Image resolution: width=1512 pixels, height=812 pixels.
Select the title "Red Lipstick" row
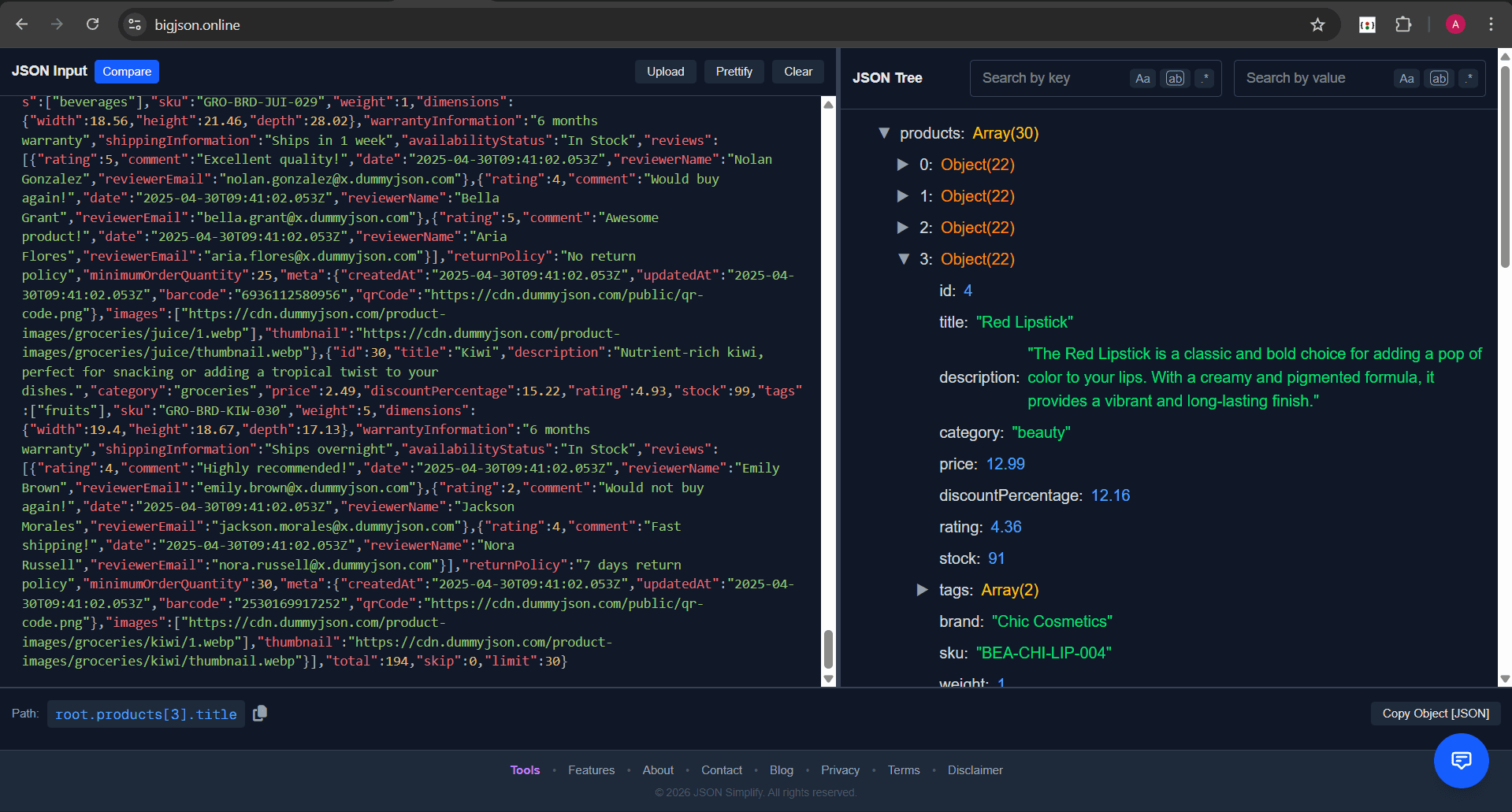pyautogui.click(x=1005, y=322)
